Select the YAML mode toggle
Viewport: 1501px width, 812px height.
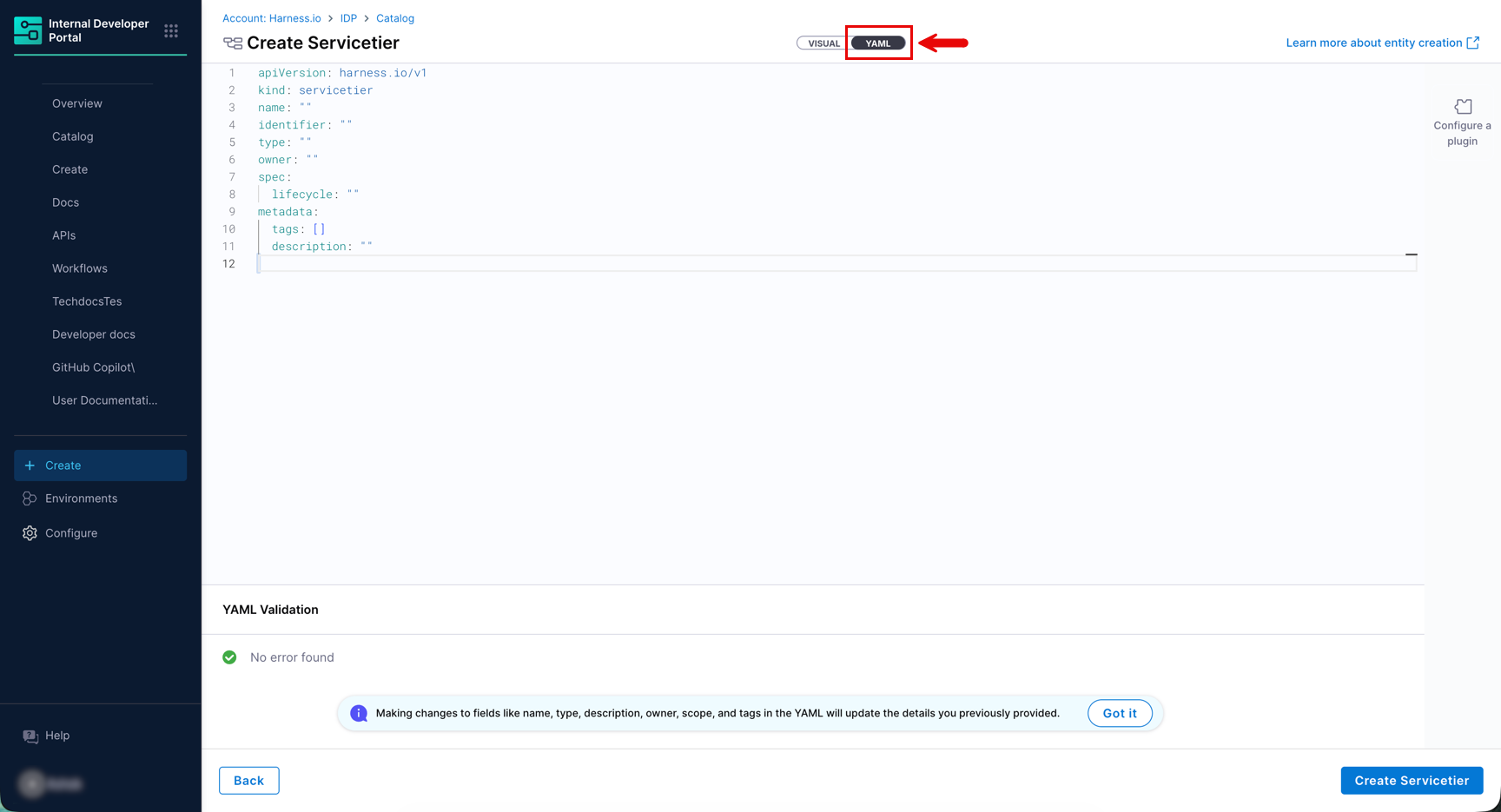[x=878, y=43]
